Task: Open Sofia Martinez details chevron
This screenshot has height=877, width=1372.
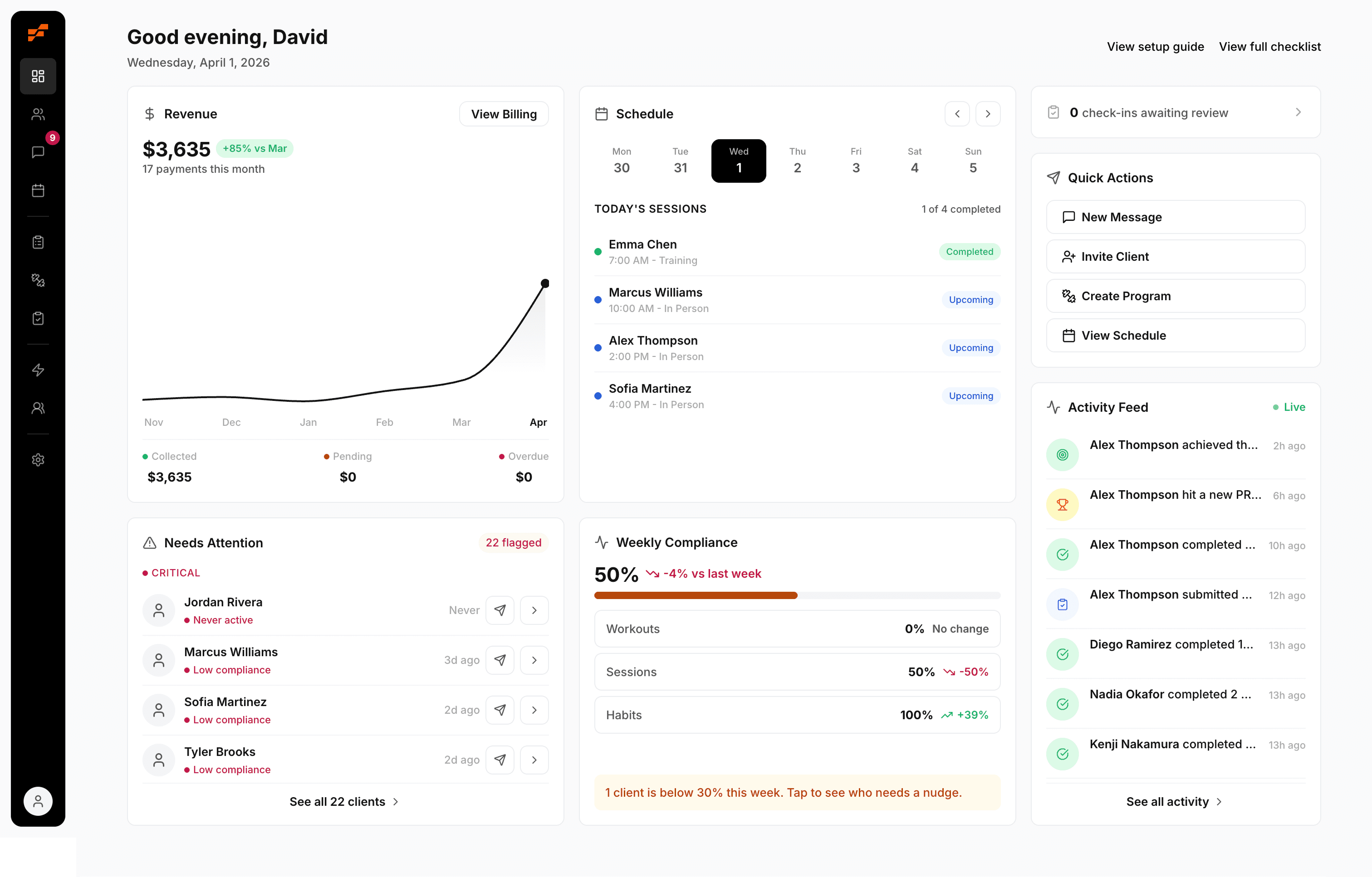Action: point(534,710)
